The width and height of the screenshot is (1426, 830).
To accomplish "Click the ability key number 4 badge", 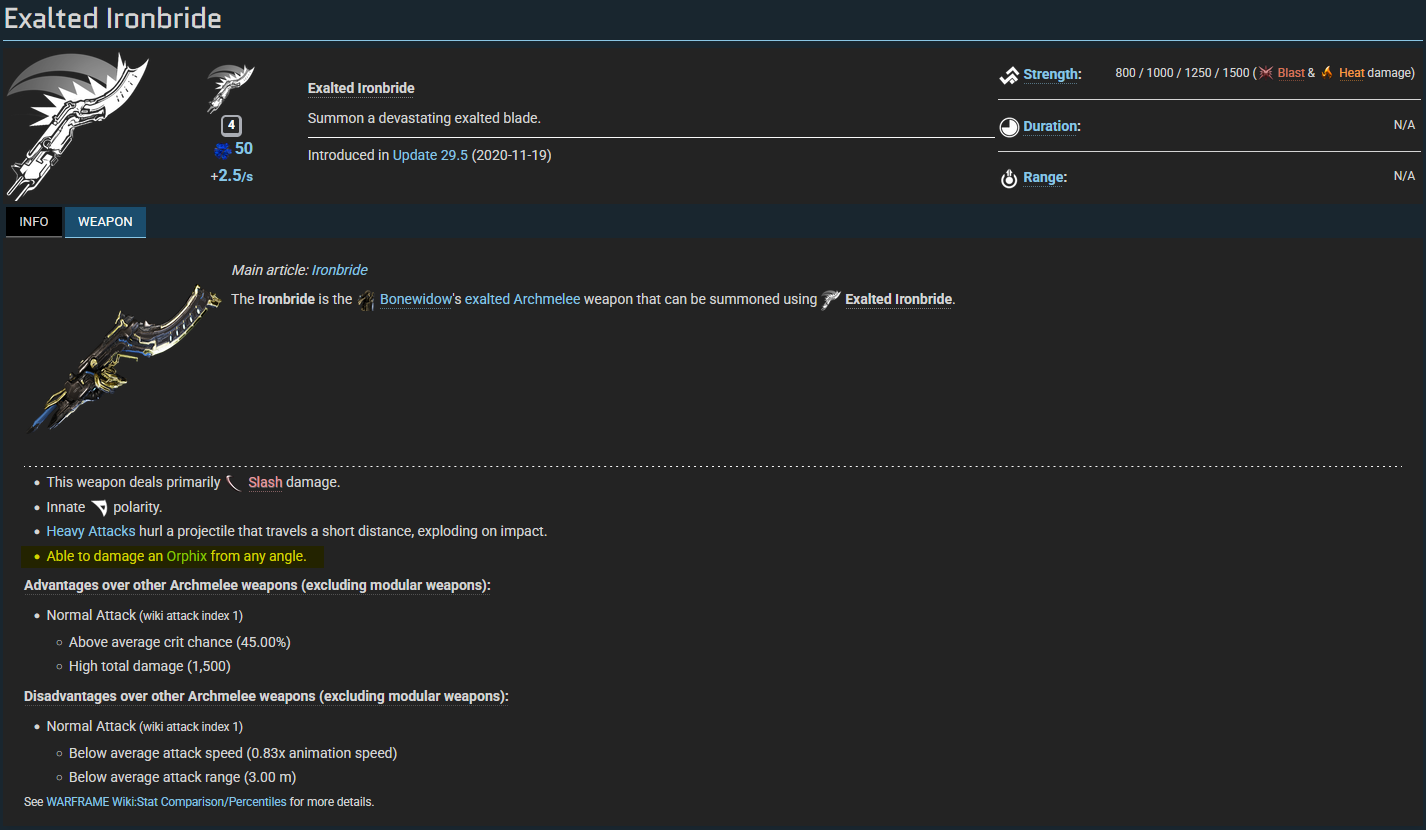I will pos(231,126).
